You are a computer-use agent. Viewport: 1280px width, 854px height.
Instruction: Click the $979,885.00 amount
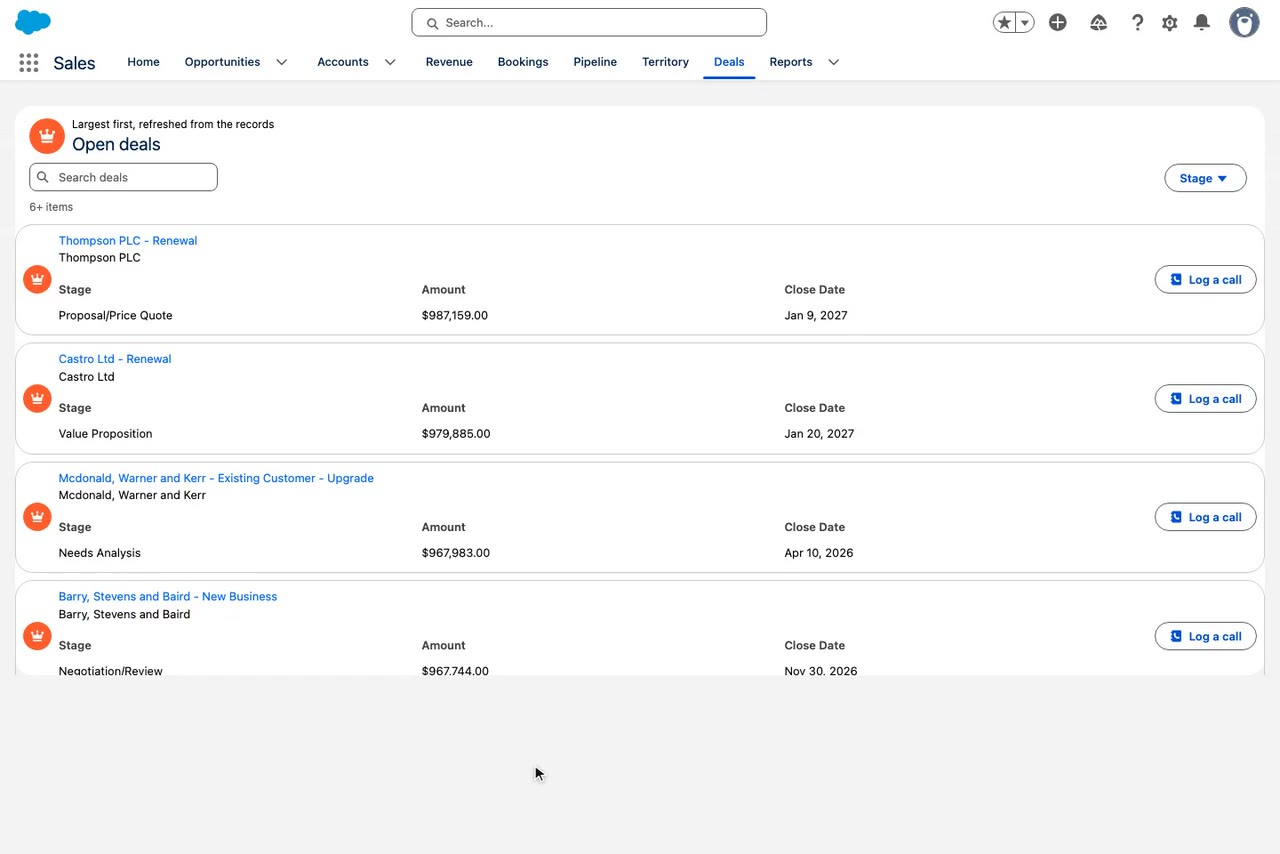456,434
